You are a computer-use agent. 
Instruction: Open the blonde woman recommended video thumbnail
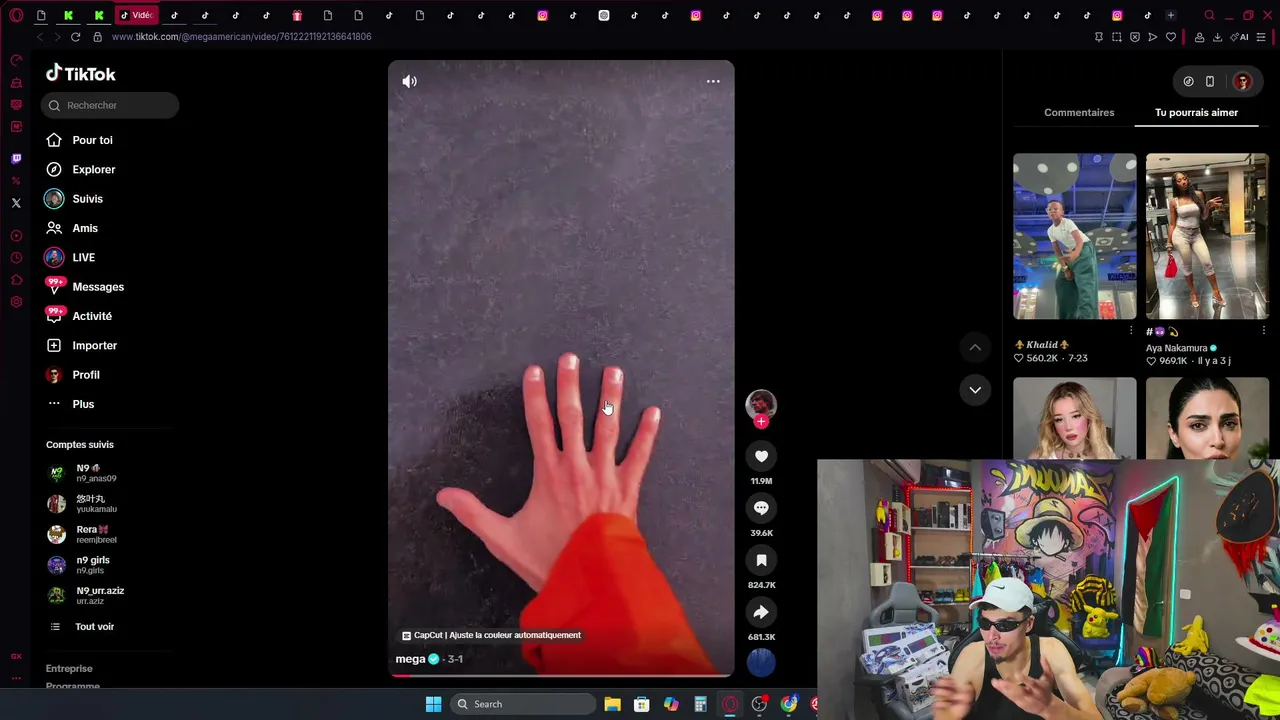pos(1074,418)
